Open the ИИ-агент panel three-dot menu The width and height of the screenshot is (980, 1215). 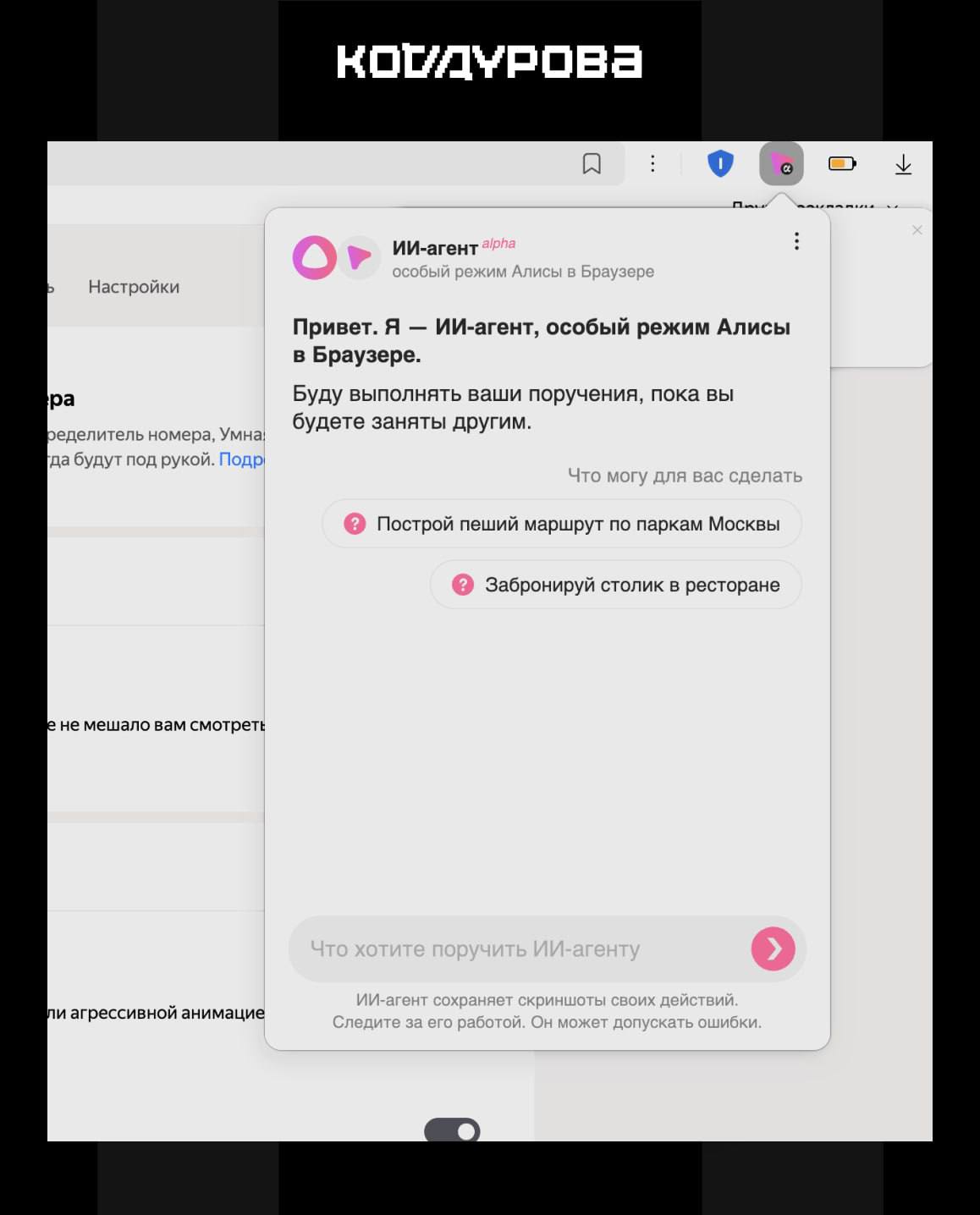tap(796, 241)
